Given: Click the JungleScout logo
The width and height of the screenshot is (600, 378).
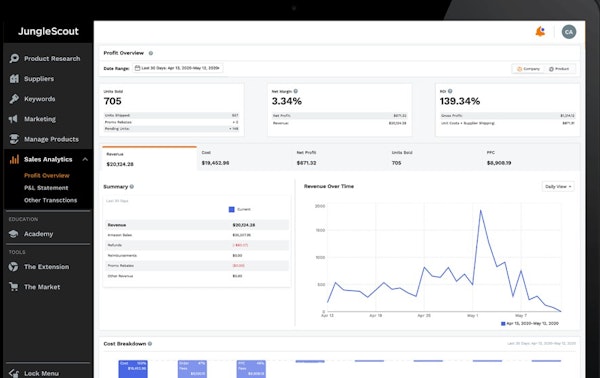Looking at the screenshot, I should click(x=48, y=31).
